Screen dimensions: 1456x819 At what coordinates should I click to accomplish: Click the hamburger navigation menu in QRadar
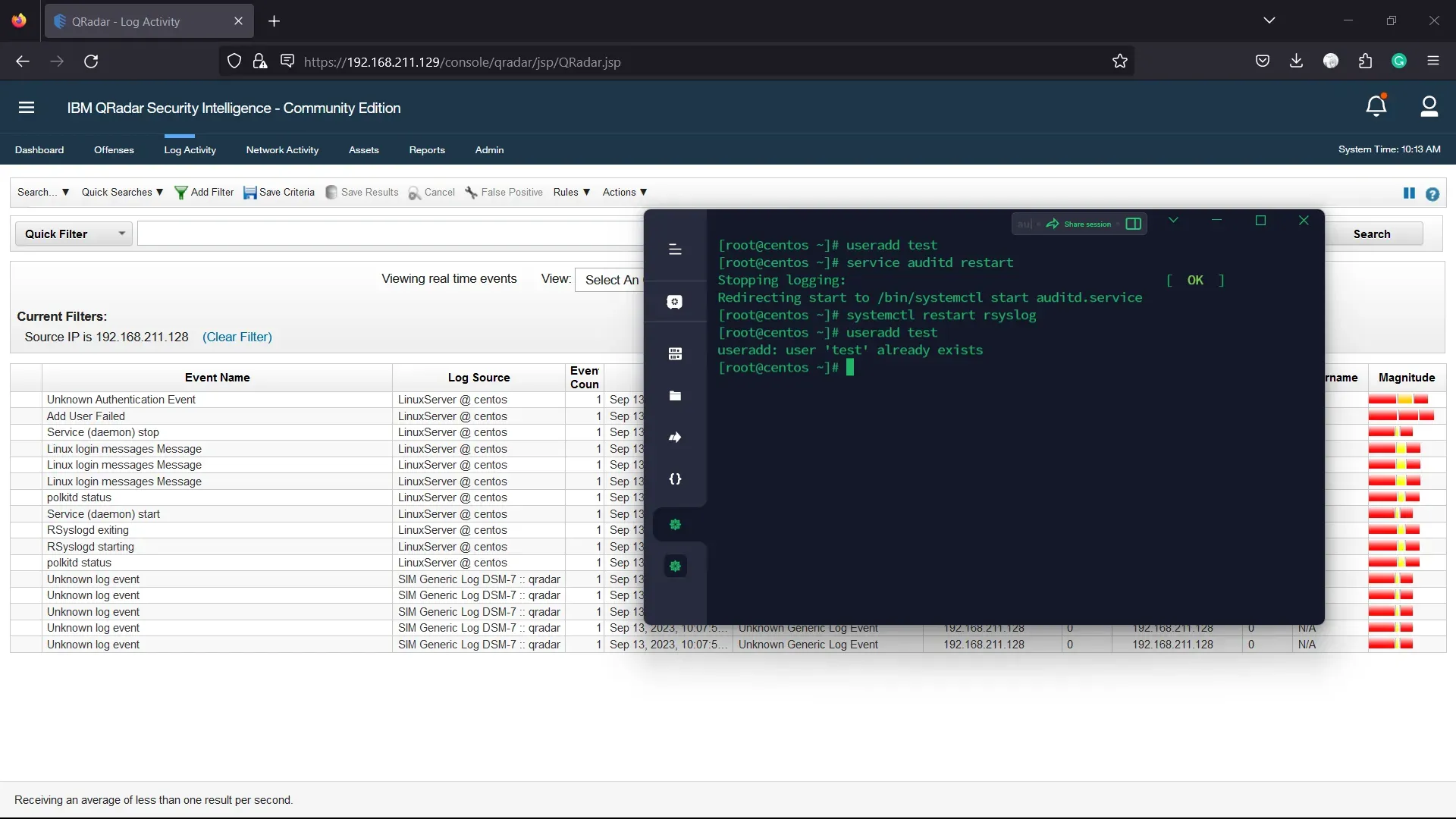(27, 108)
